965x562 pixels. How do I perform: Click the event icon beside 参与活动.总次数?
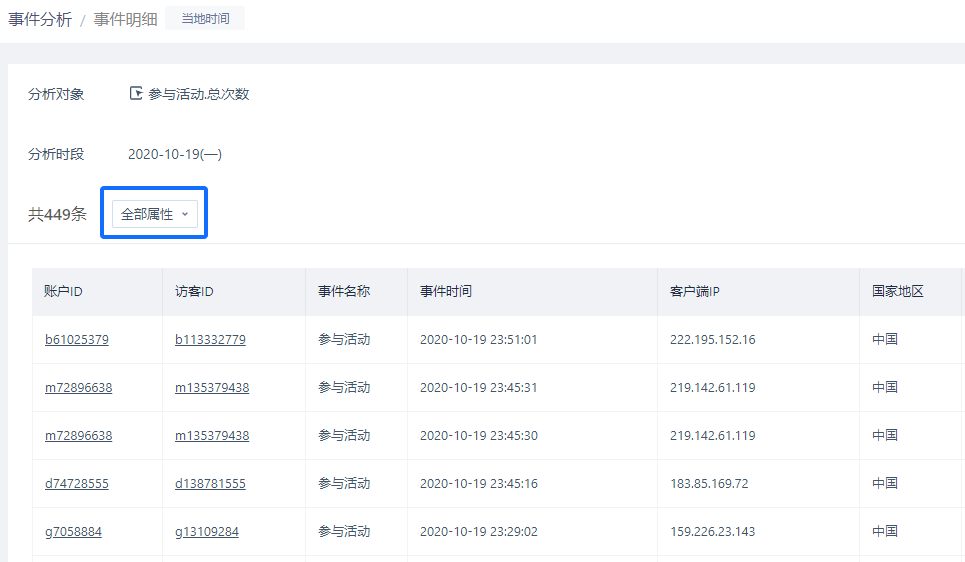pyautogui.click(x=136, y=94)
